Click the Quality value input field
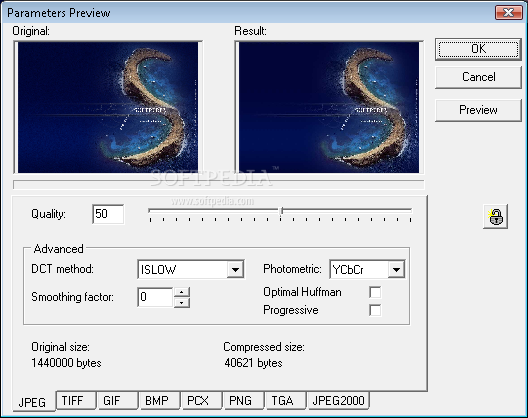This screenshot has height=418, width=528. [x=108, y=214]
